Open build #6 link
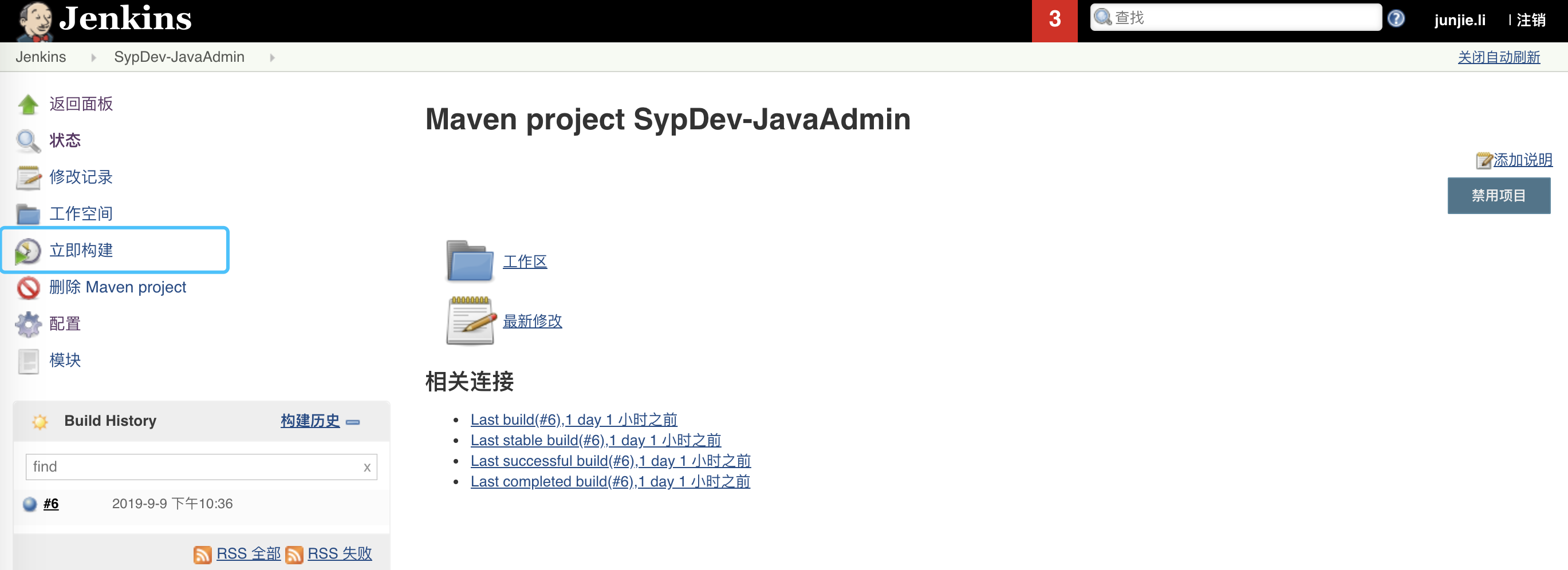This screenshot has width=1568, height=570. (51, 504)
